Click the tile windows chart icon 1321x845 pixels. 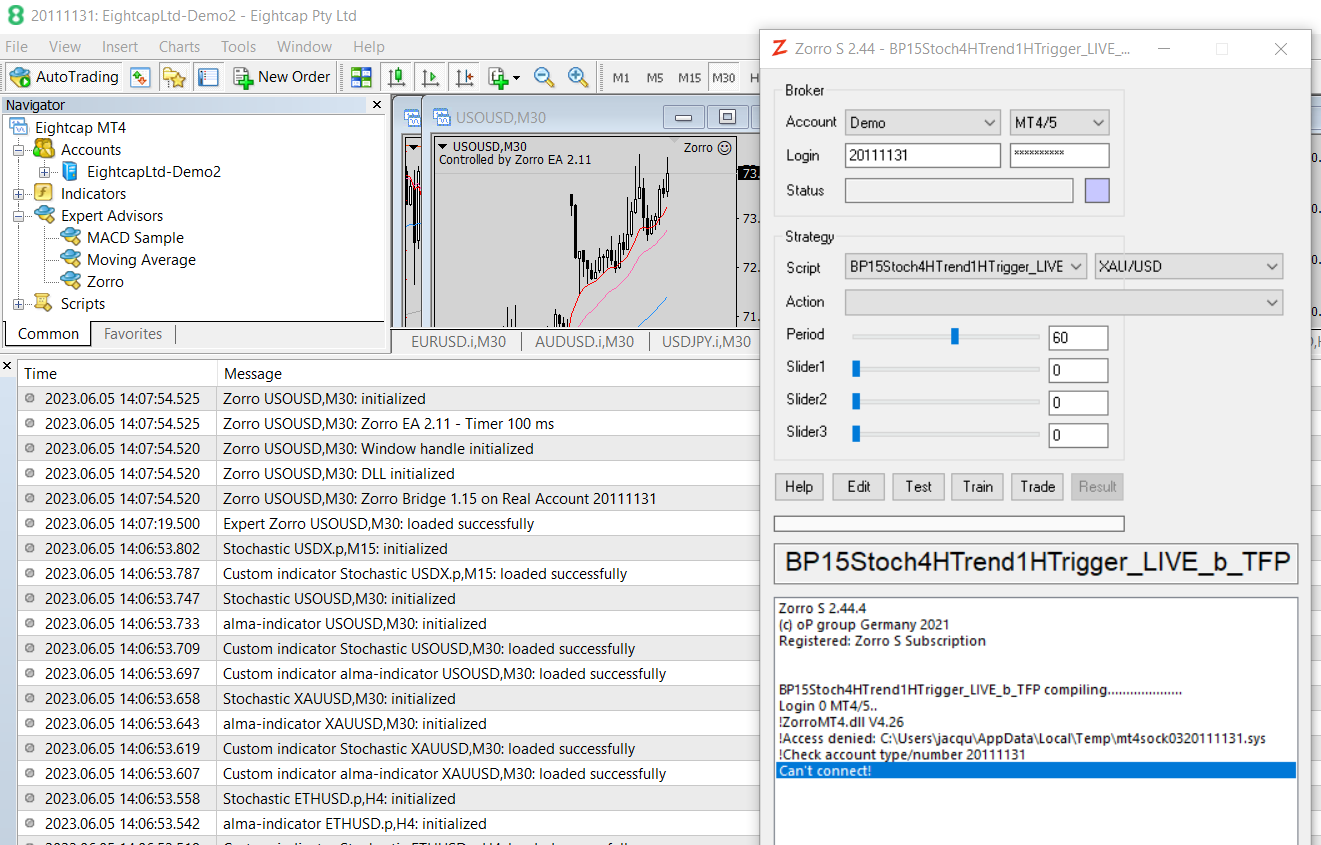pyautogui.click(x=361, y=77)
